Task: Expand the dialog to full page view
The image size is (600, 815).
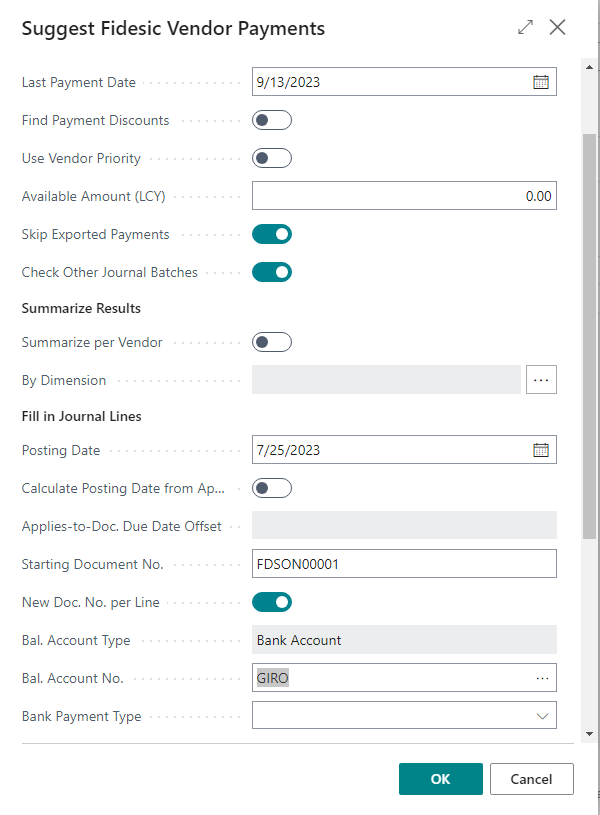Action: (525, 27)
